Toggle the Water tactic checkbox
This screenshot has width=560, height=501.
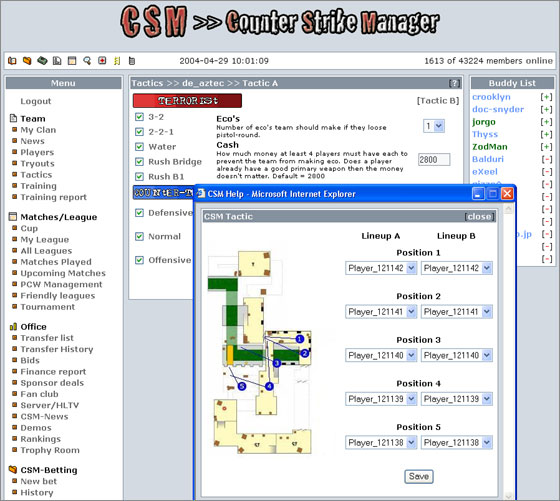(139, 147)
